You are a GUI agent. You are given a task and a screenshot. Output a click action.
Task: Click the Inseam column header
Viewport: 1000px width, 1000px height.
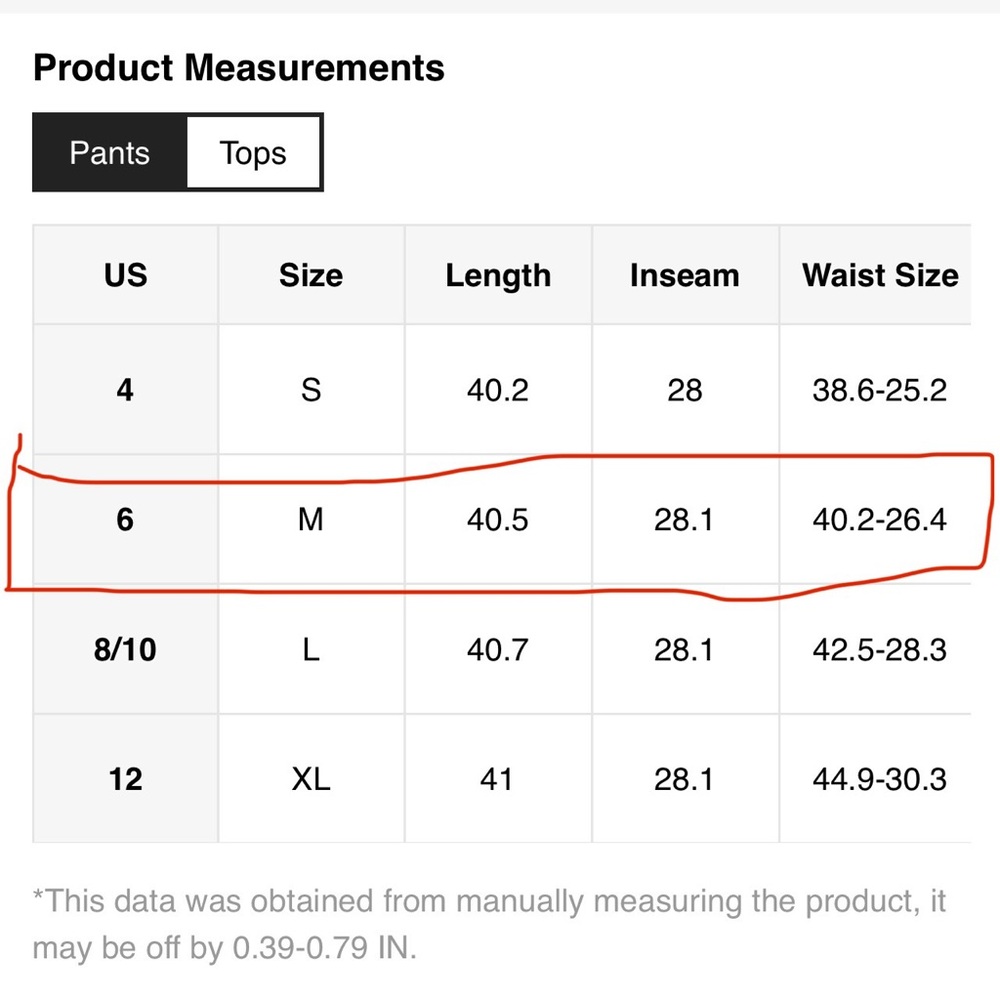tap(685, 275)
